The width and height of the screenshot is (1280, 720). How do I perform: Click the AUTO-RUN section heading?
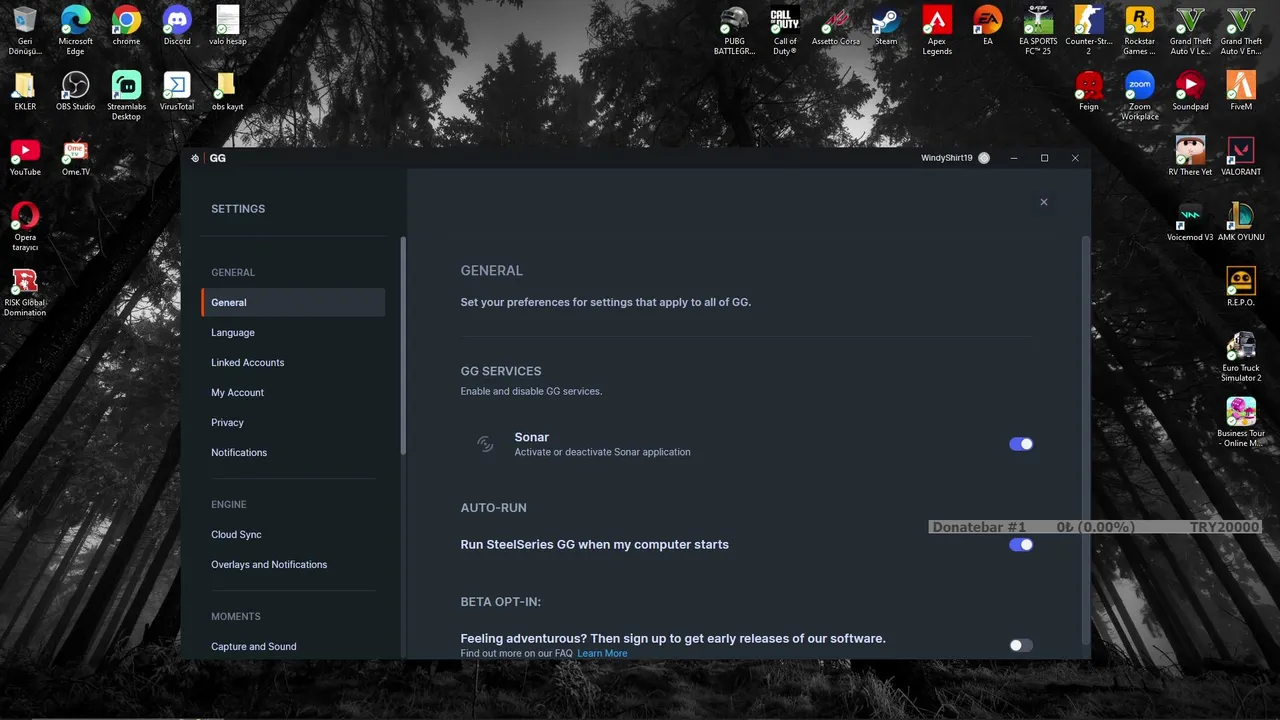point(494,508)
